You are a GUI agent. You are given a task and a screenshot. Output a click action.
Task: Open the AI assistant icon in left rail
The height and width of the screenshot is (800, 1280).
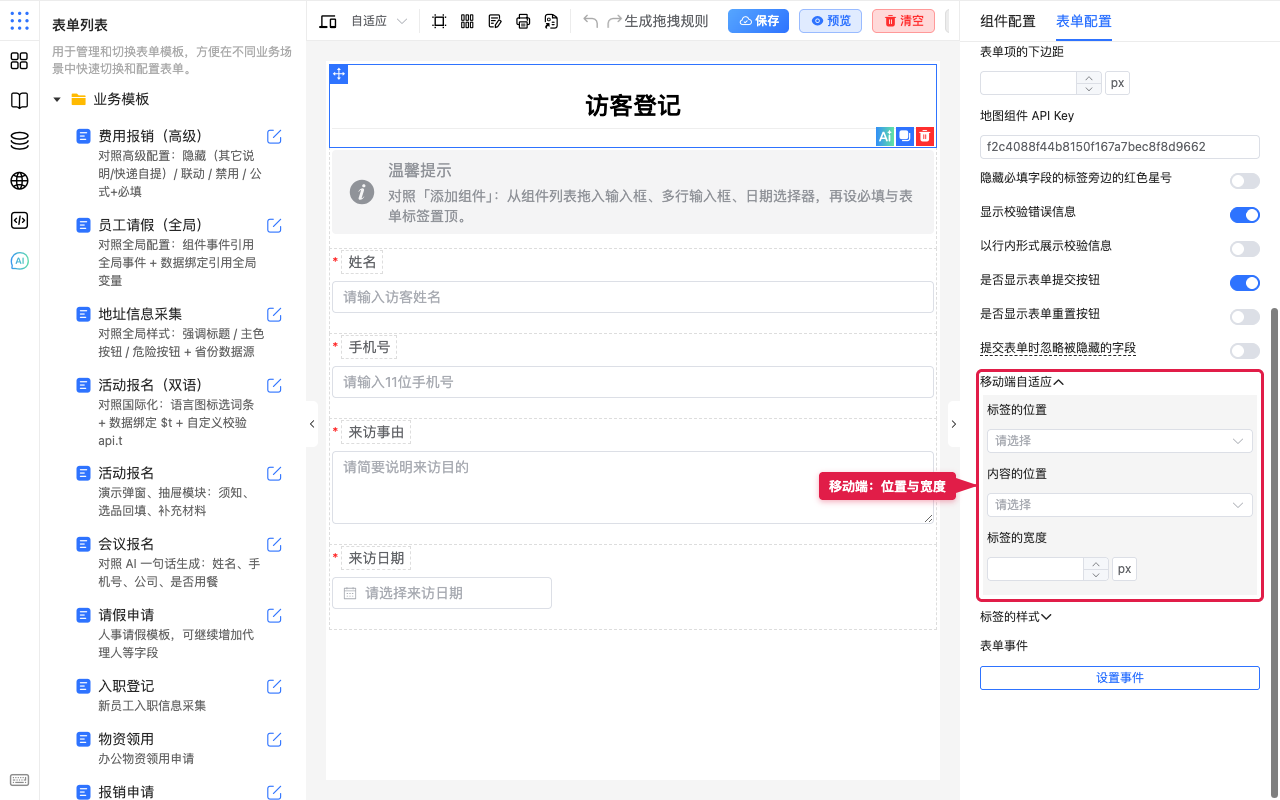tap(19, 261)
